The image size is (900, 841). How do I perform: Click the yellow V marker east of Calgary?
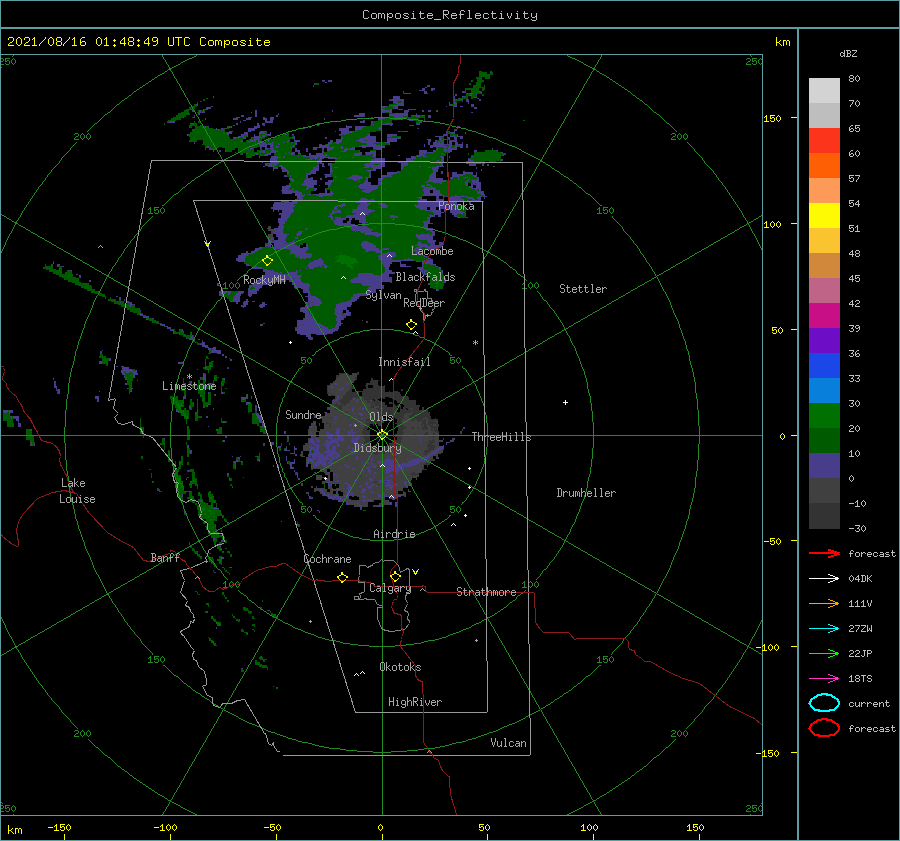pos(415,572)
